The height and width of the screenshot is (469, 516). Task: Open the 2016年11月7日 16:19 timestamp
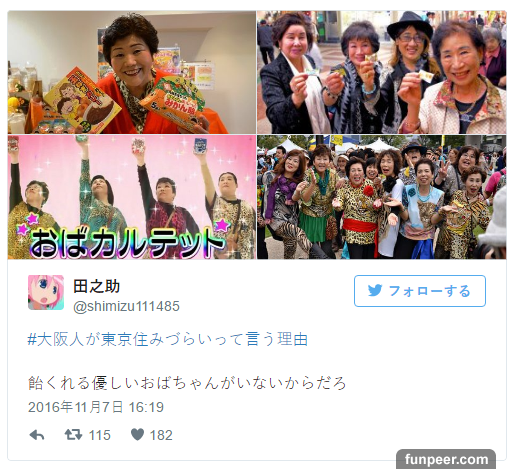(96, 407)
